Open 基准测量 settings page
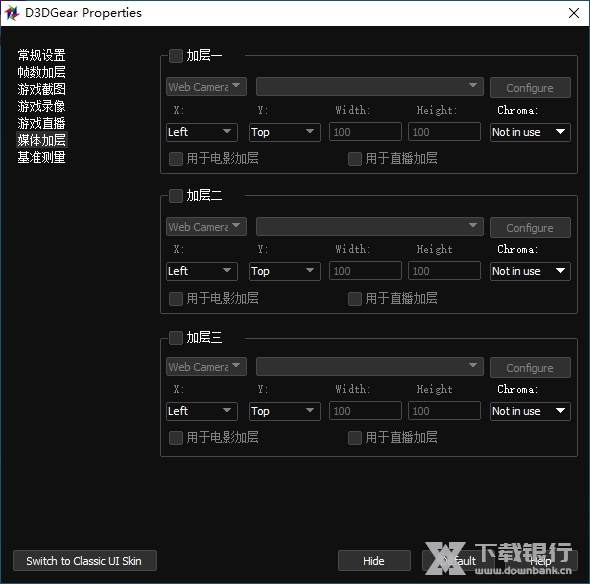590x584 pixels. pos(41,157)
